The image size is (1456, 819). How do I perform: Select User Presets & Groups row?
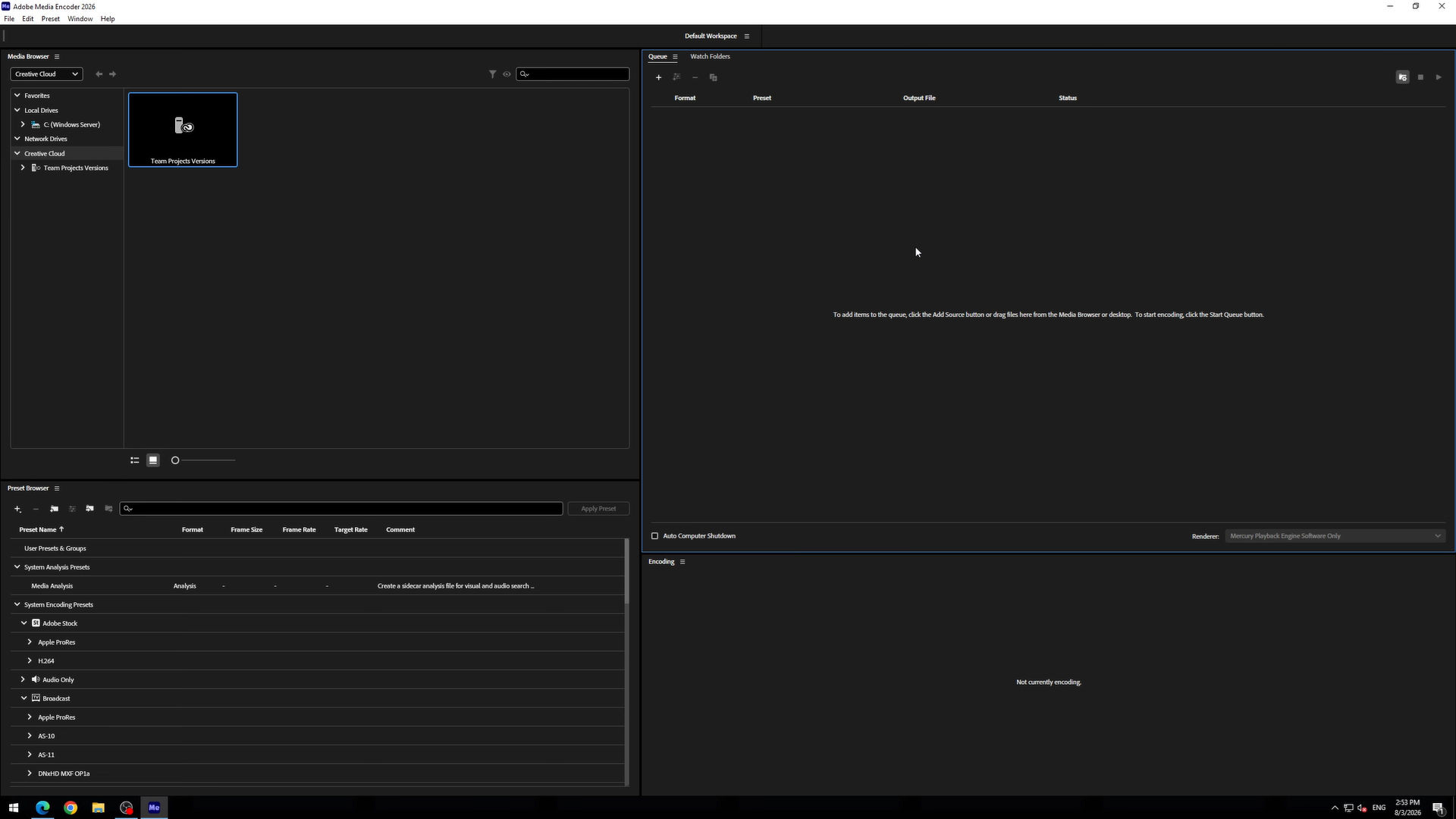(x=317, y=548)
